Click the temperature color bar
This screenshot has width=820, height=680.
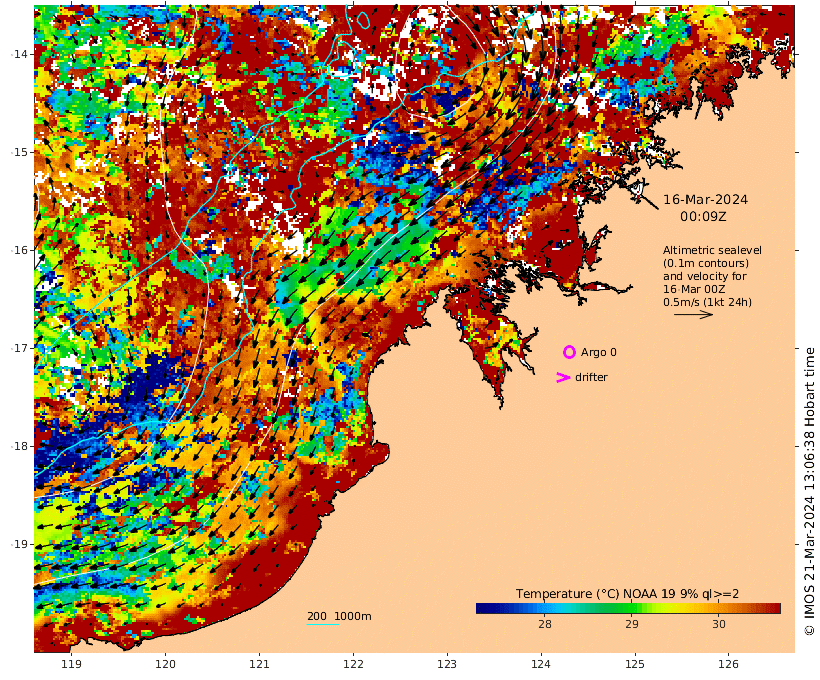[628, 608]
